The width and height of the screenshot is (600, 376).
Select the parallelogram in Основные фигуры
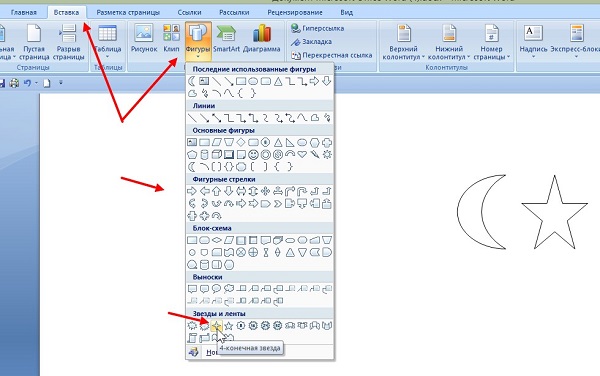(217, 143)
